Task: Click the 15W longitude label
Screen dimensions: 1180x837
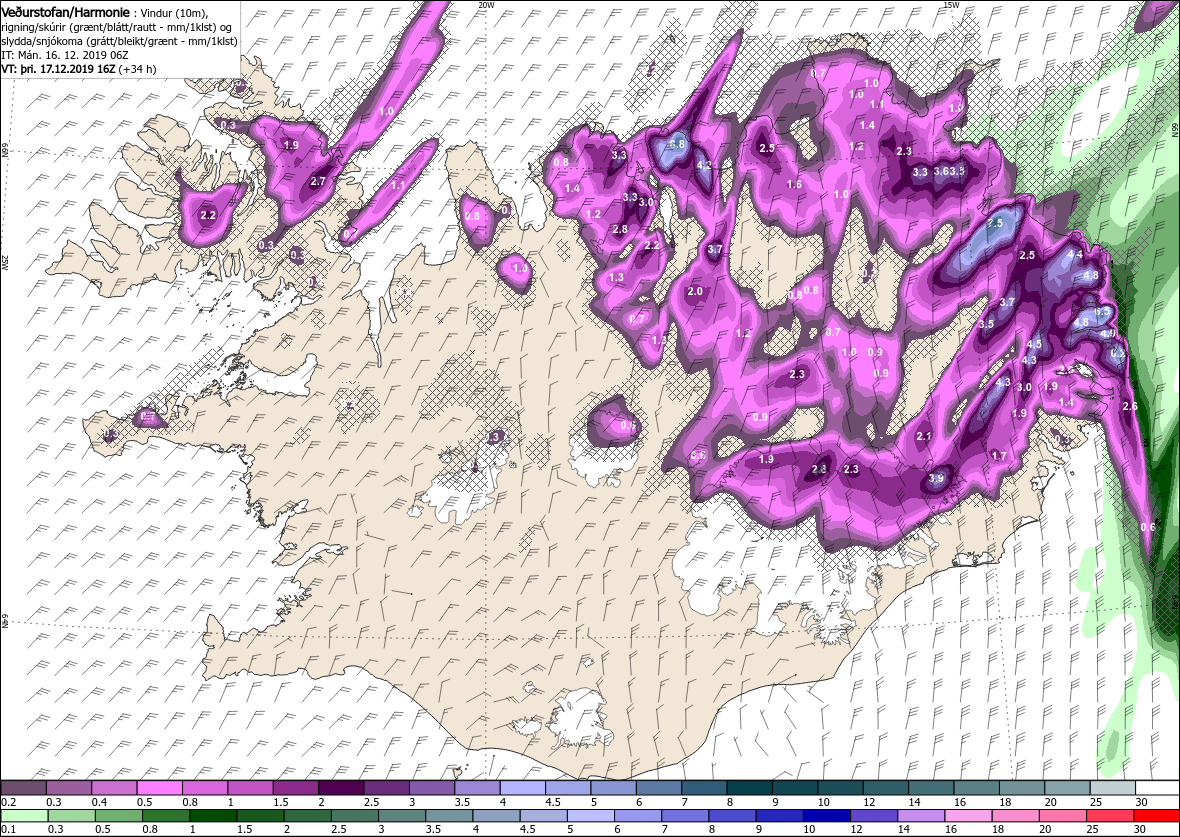Action: (x=950, y=5)
